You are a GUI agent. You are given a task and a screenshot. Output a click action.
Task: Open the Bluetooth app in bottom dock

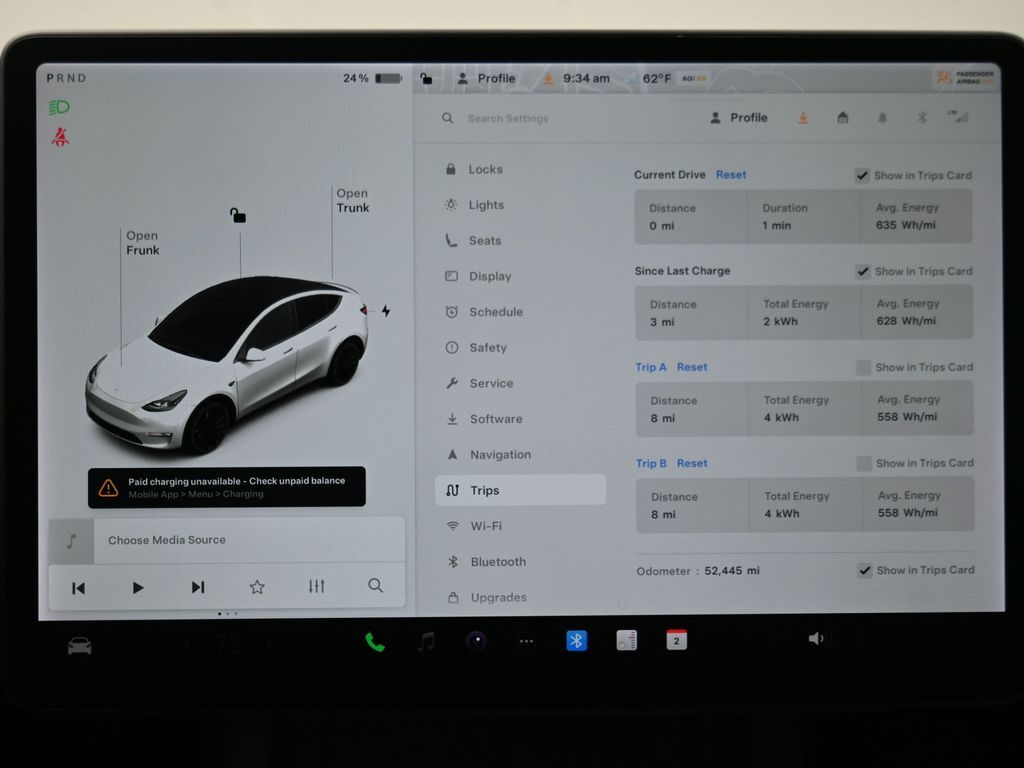pyautogui.click(x=577, y=641)
